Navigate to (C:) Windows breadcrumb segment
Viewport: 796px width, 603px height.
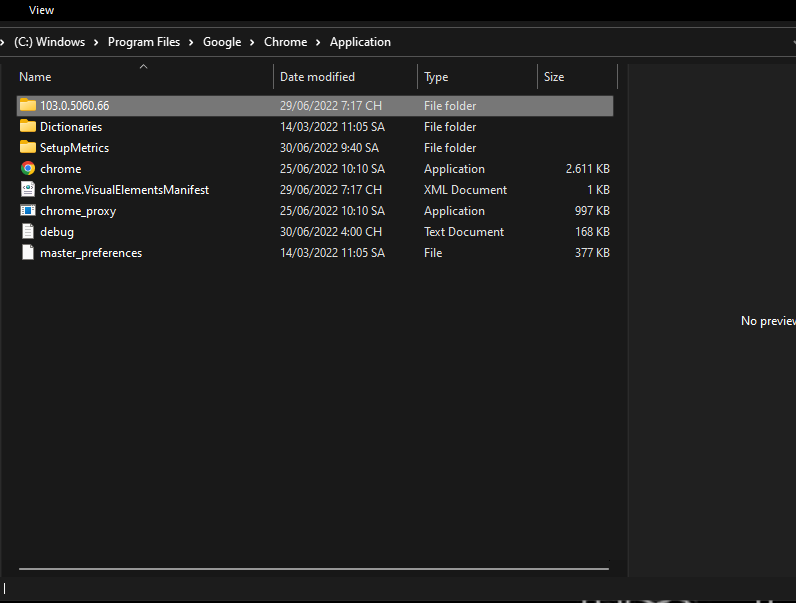[49, 42]
